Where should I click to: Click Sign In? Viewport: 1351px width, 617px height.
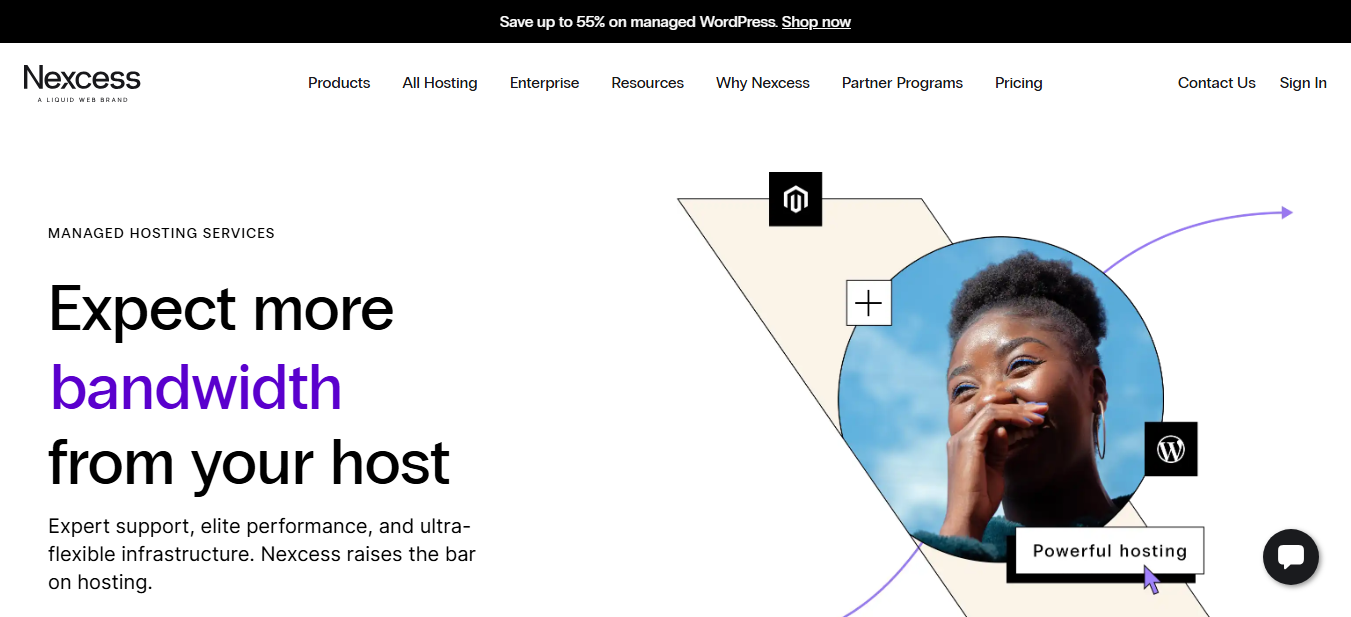coord(1303,83)
